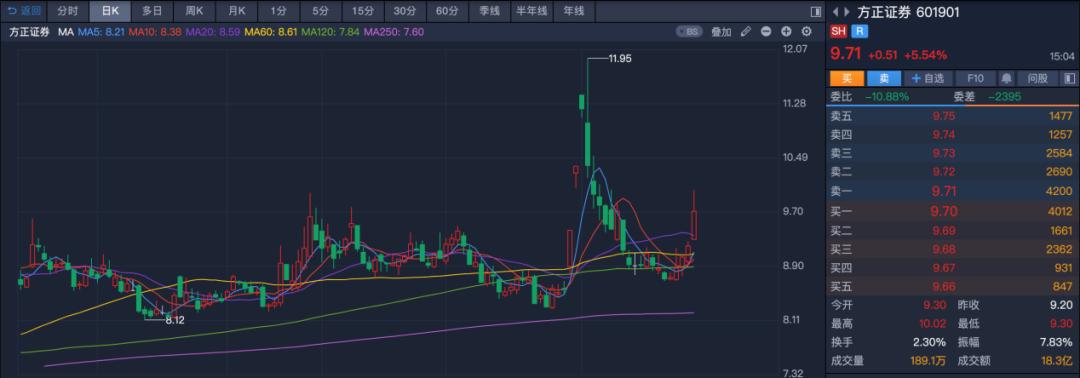Select the 5分 period tab
This screenshot has height=378, width=1080.
tap(320, 11)
